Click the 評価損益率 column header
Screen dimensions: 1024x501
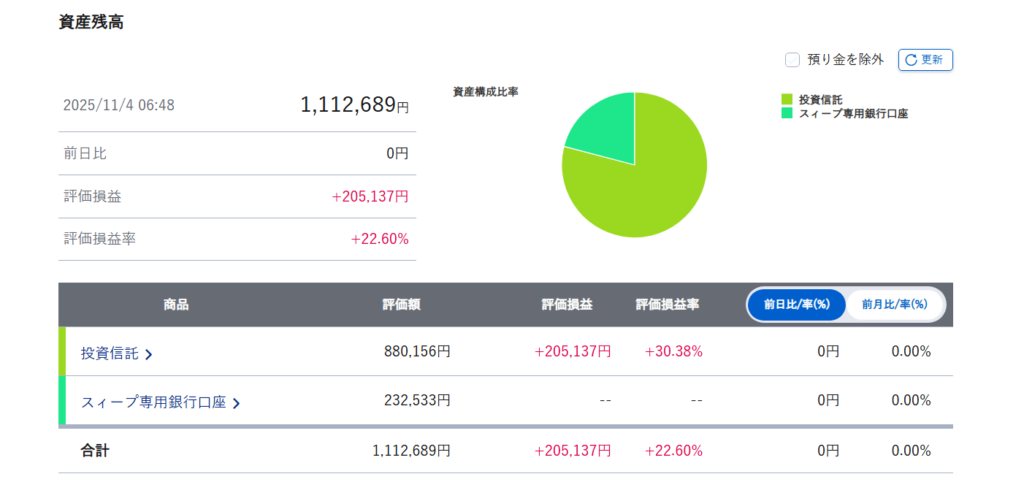click(x=667, y=304)
